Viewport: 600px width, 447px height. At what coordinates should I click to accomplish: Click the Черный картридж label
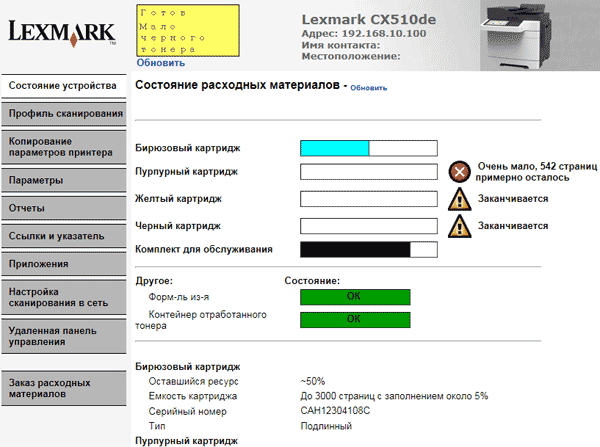178,226
